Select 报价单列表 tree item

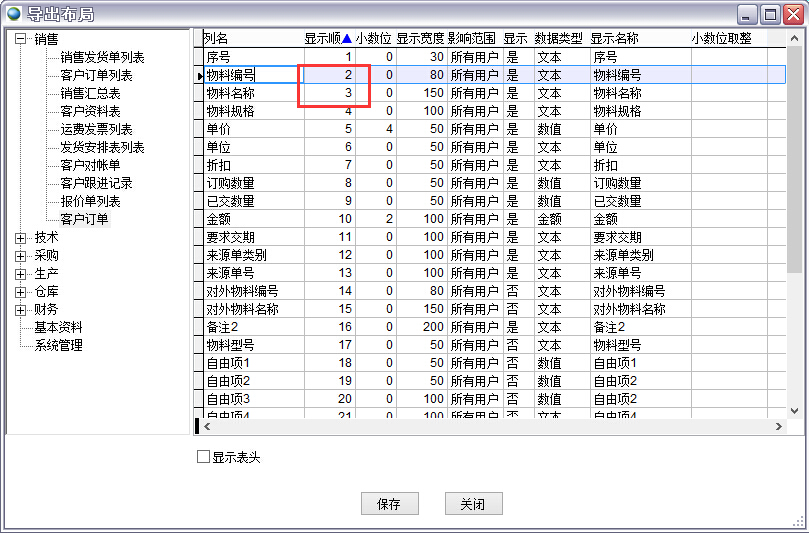tap(90, 201)
